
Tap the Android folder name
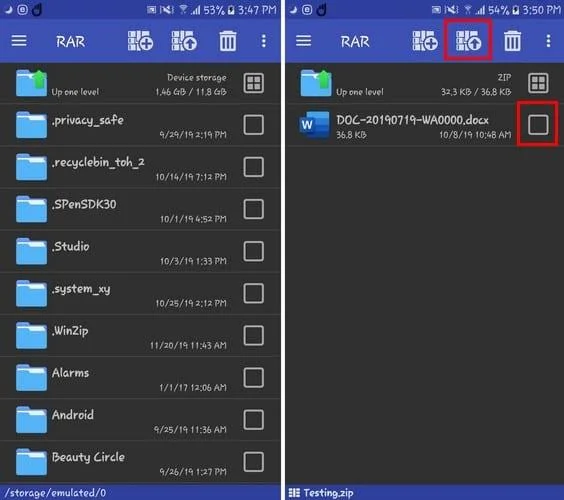point(73,415)
